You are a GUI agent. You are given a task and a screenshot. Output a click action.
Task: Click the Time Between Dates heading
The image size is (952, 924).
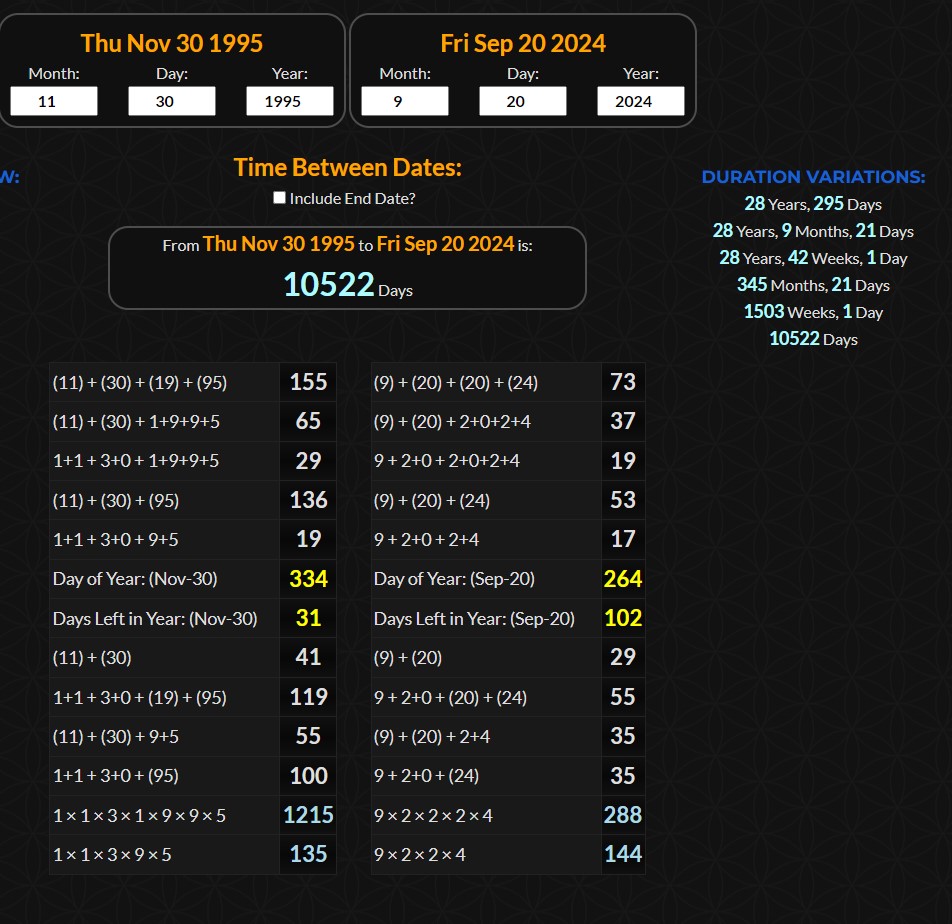pos(347,167)
